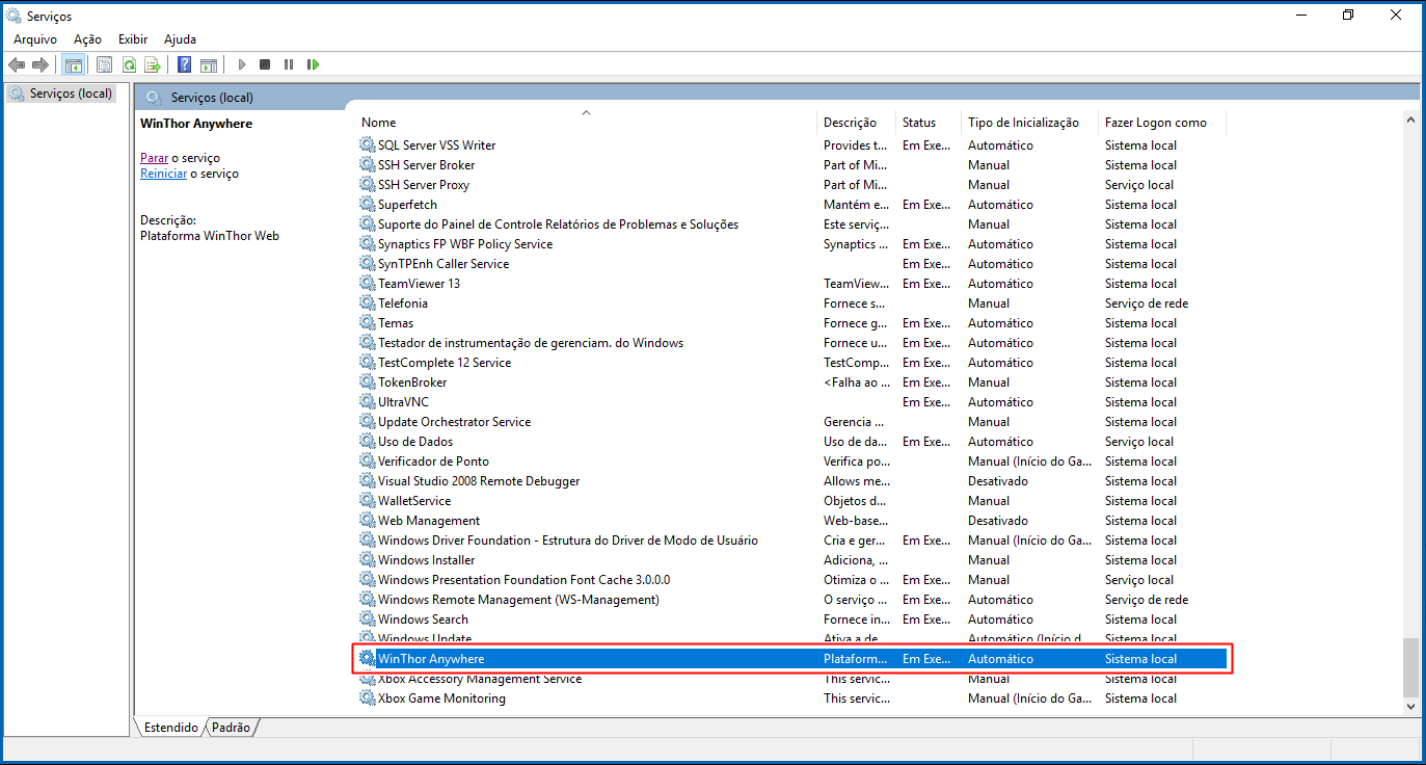The width and height of the screenshot is (1426, 765).
Task: Select Windows Presentation Foundation Font Cache 3.0.0.0
Action: coord(792,580)
